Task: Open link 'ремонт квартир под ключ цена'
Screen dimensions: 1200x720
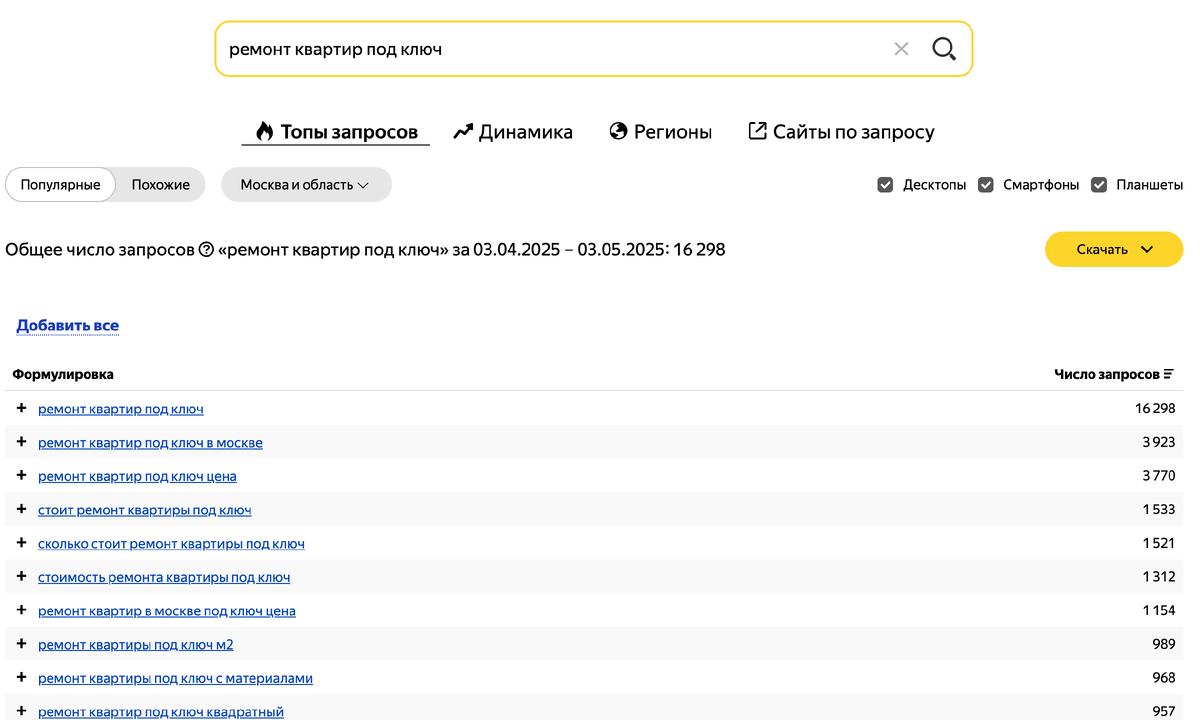Action: 137,476
